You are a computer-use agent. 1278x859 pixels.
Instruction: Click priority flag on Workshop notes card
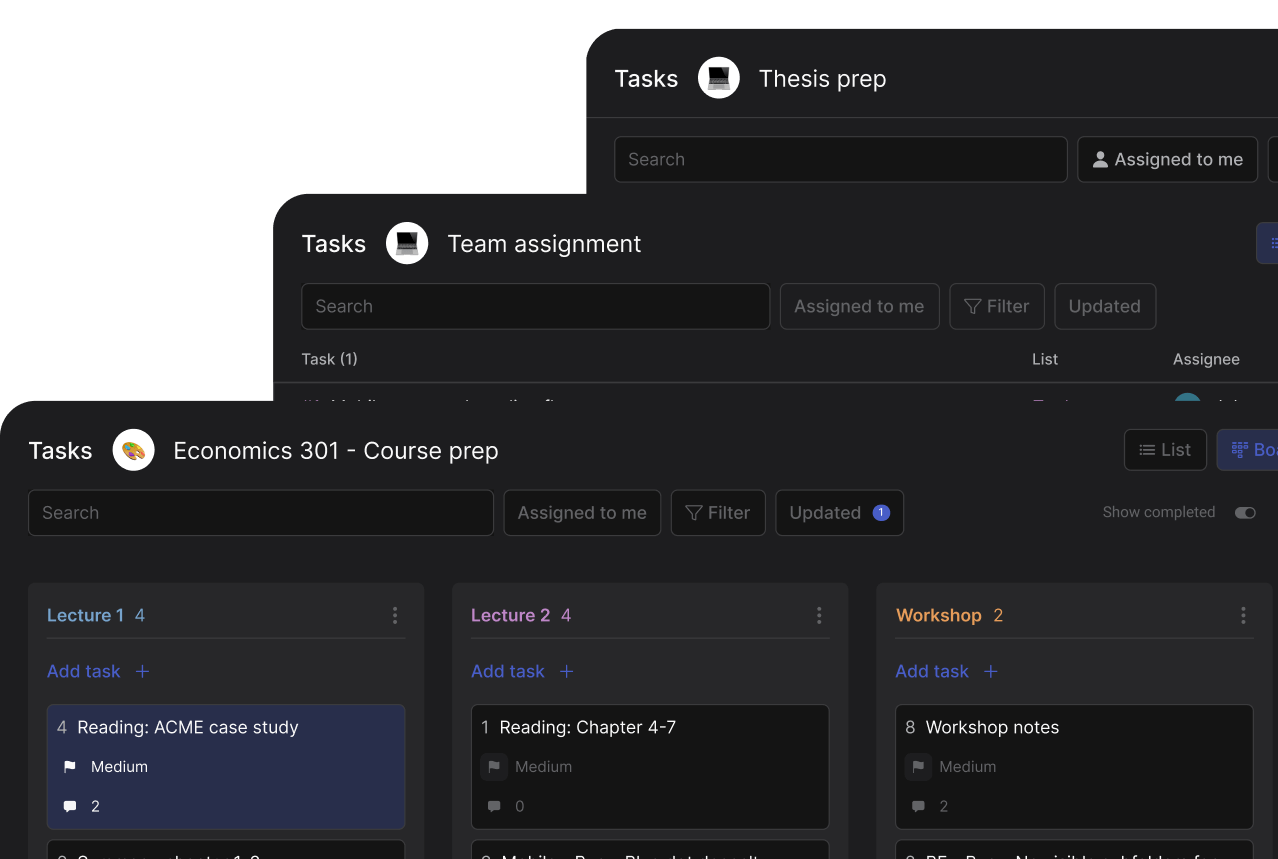coord(918,767)
